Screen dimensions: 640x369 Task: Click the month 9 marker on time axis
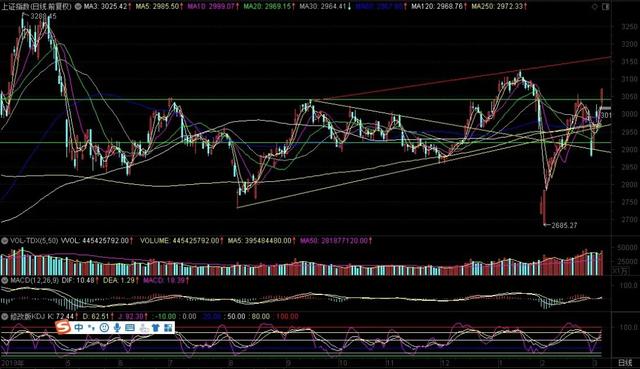(288, 362)
